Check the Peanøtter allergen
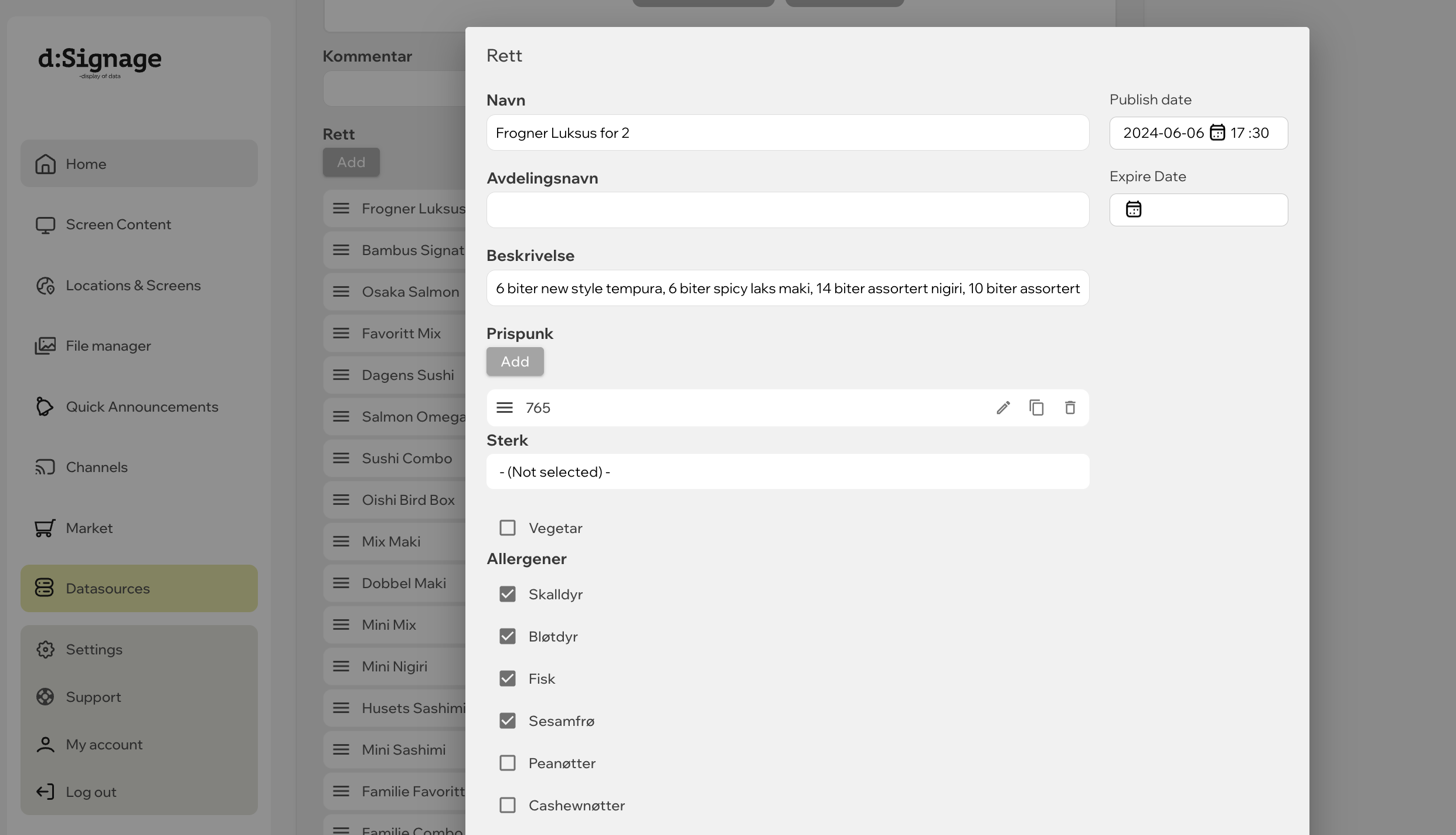This screenshot has width=1456, height=835. [508, 763]
